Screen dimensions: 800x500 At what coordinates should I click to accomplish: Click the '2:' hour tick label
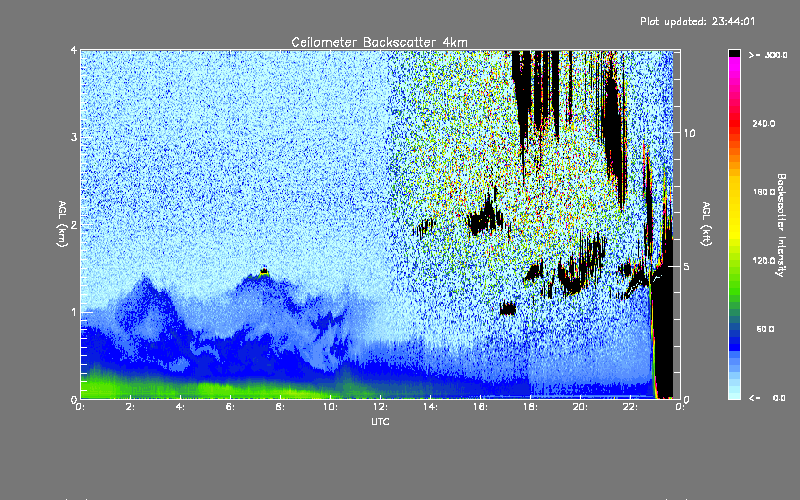(131, 407)
